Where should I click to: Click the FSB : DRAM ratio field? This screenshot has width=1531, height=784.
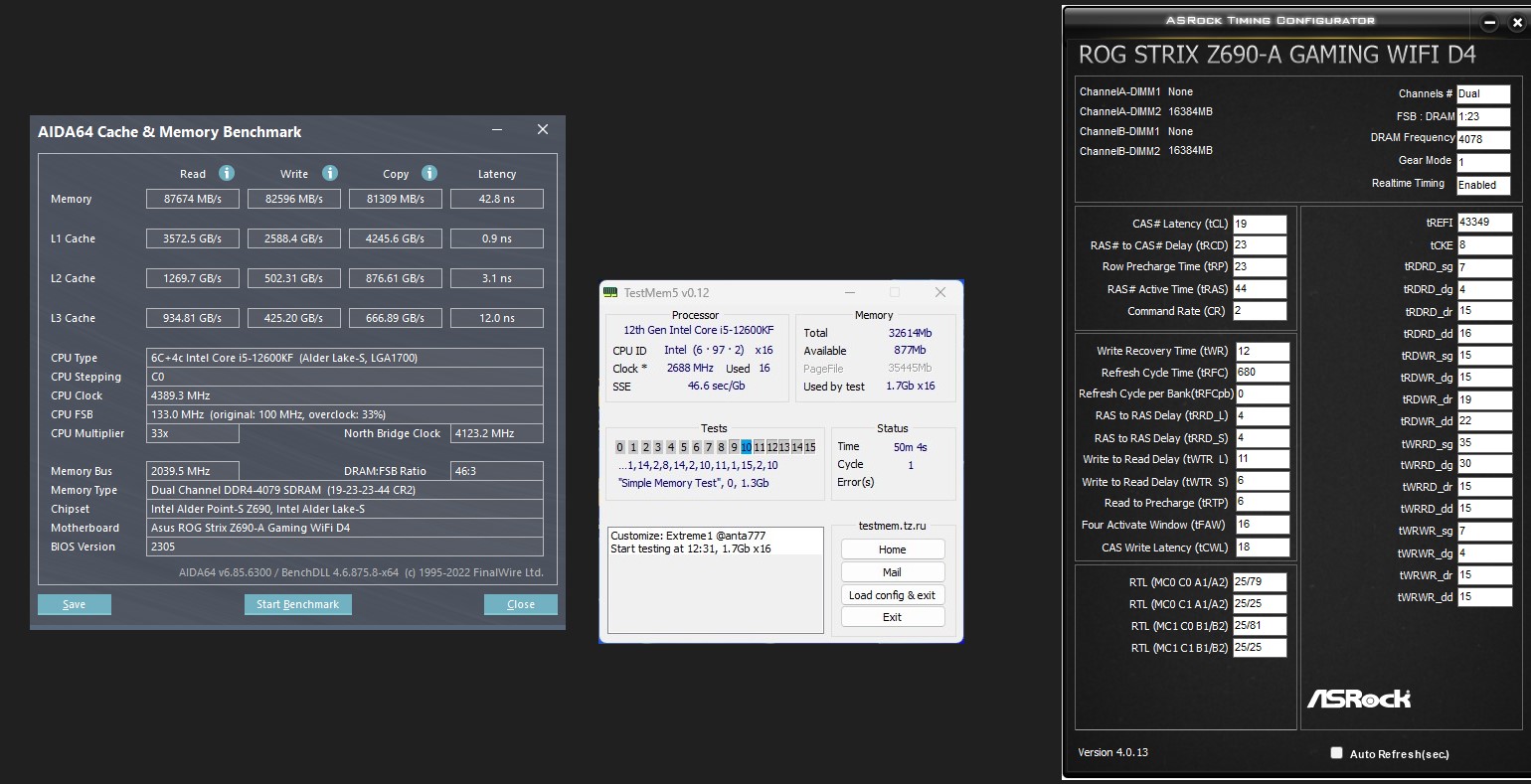1483,116
